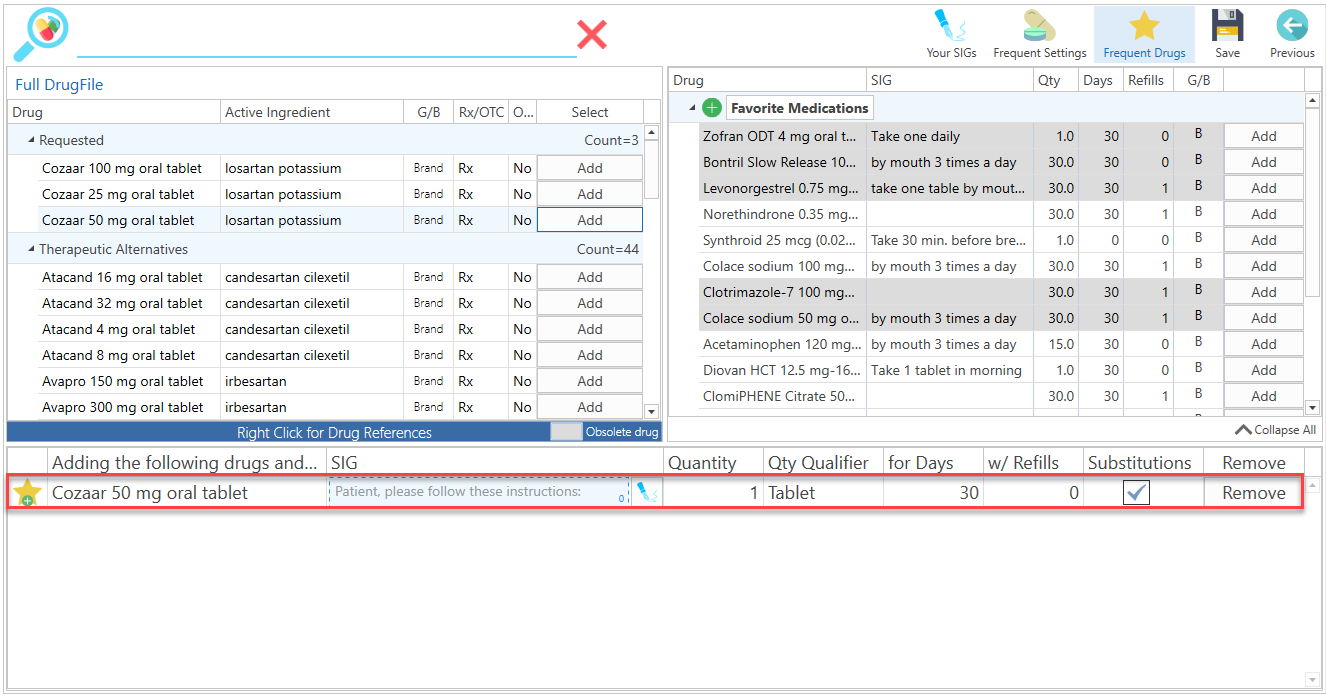Open Frequent Settings

pos(1039,34)
